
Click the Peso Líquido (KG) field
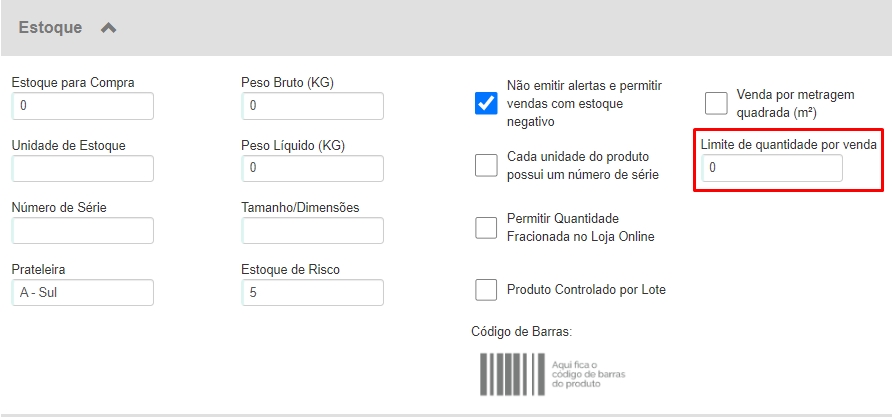click(x=312, y=168)
